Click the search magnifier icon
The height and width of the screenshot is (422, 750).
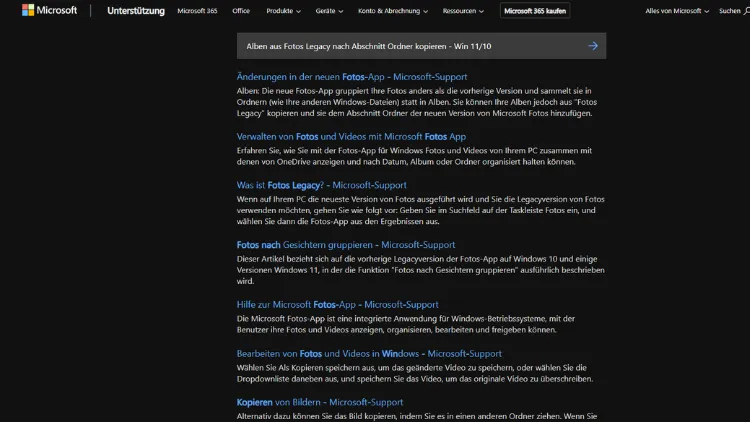[x=745, y=11]
